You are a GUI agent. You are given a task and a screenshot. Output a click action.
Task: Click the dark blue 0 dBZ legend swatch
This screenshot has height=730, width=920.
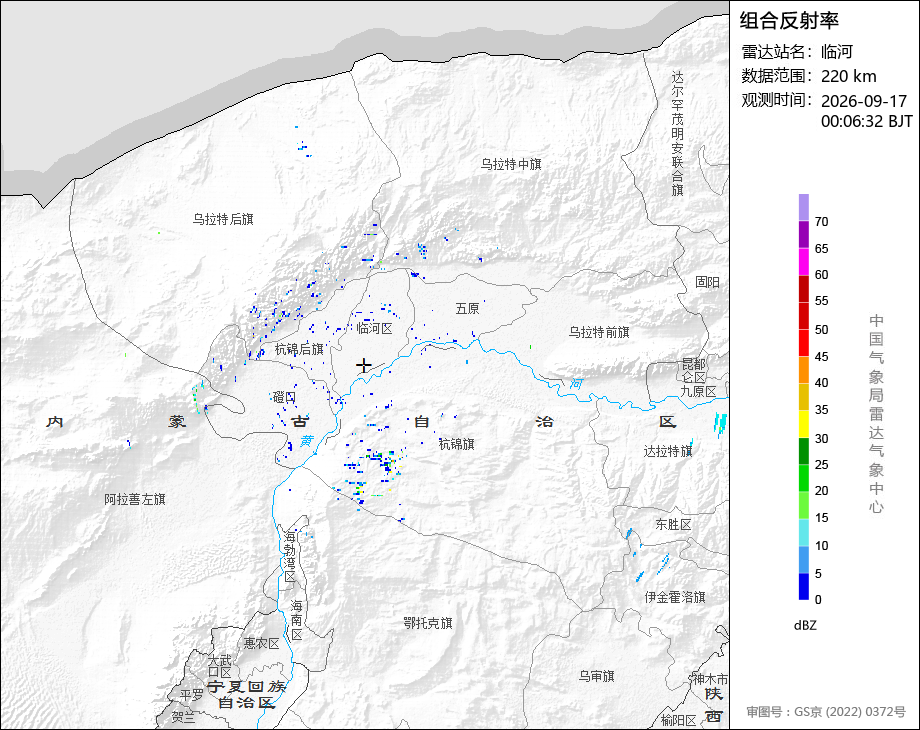(804, 586)
